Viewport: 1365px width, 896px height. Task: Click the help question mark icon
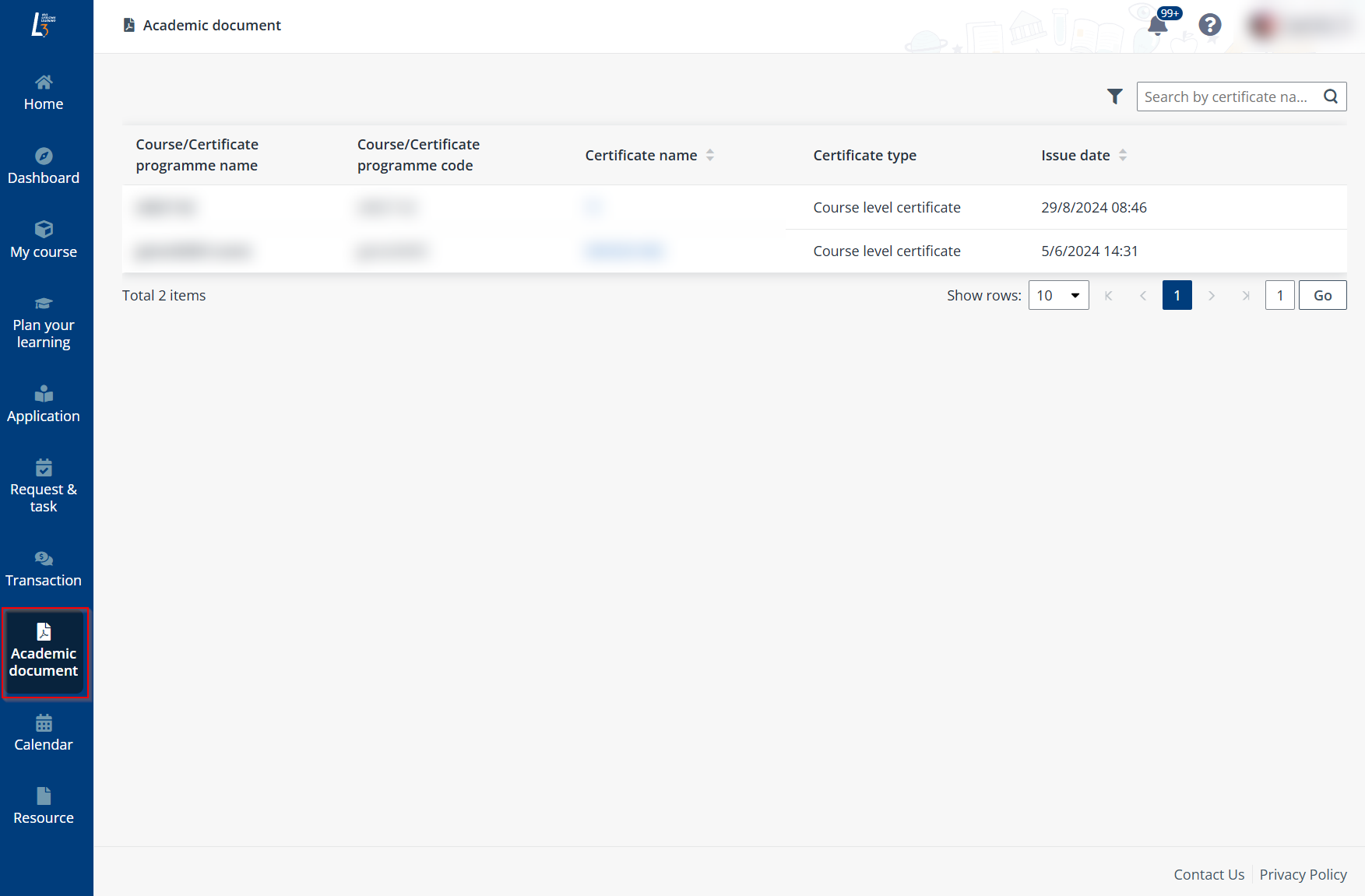click(x=1209, y=25)
